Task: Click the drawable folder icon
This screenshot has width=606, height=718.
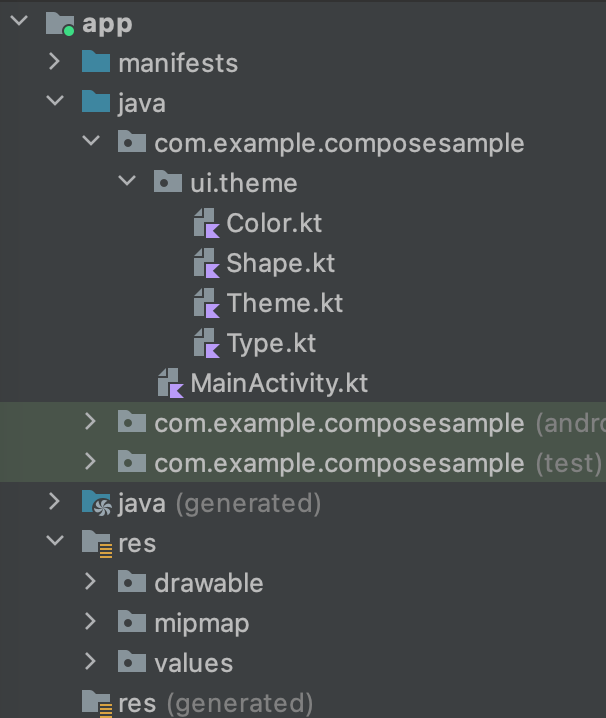Action: [x=132, y=582]
